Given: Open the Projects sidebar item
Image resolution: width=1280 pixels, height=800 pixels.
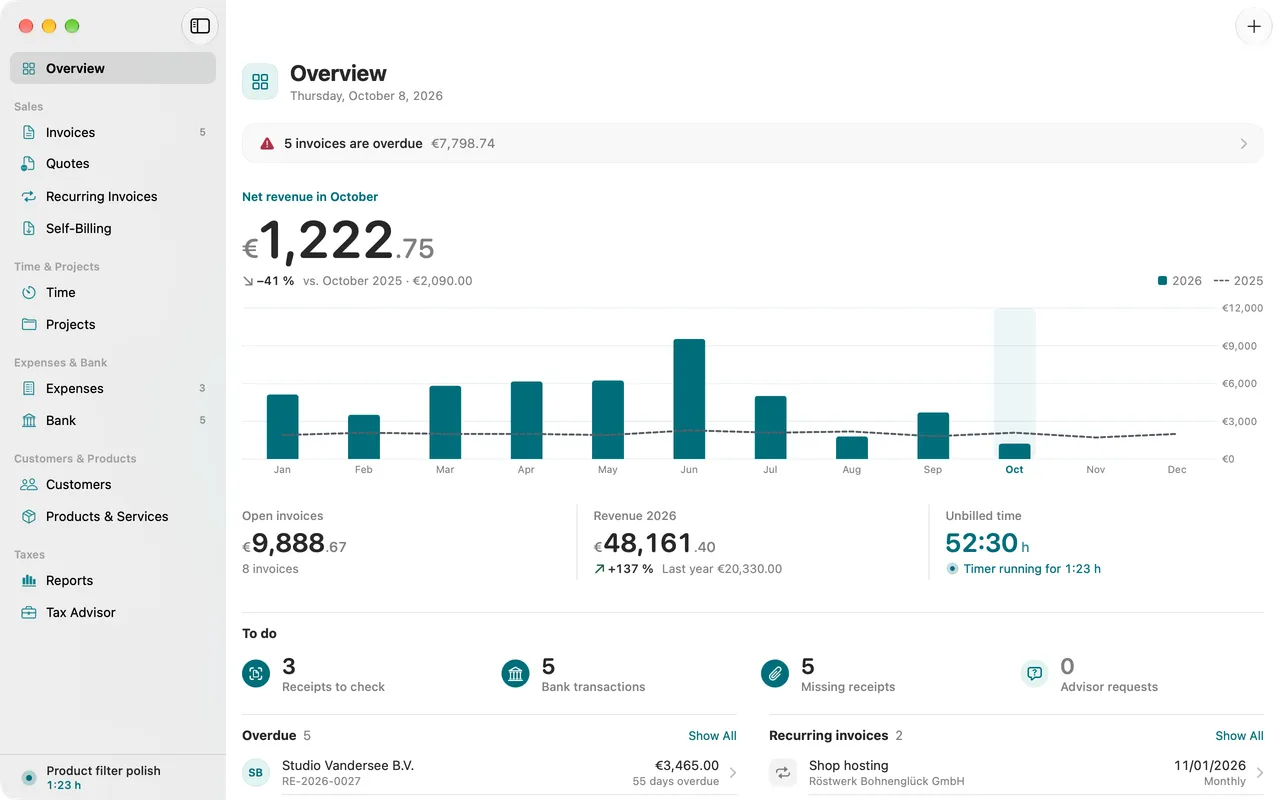Looking at the screenshot, I should pos(113,324).
